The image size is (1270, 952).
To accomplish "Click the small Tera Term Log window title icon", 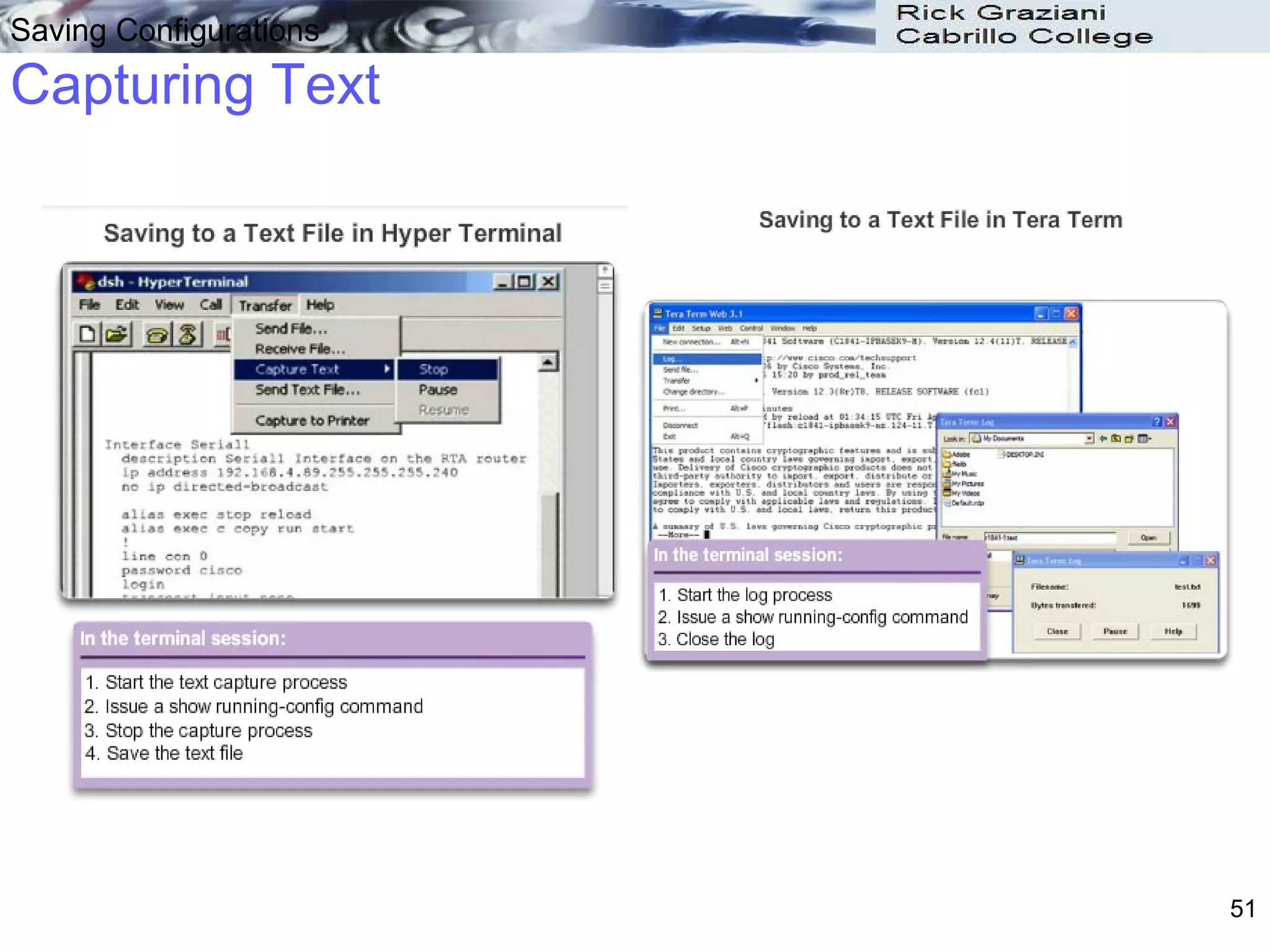I will point(1020,560).
